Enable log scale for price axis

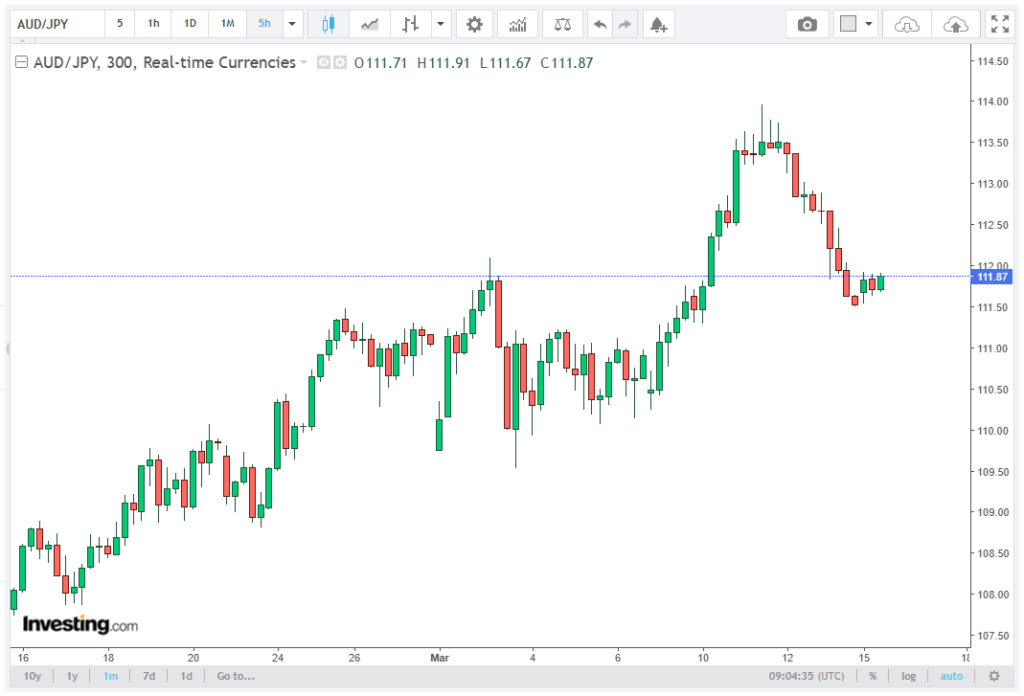908,676
